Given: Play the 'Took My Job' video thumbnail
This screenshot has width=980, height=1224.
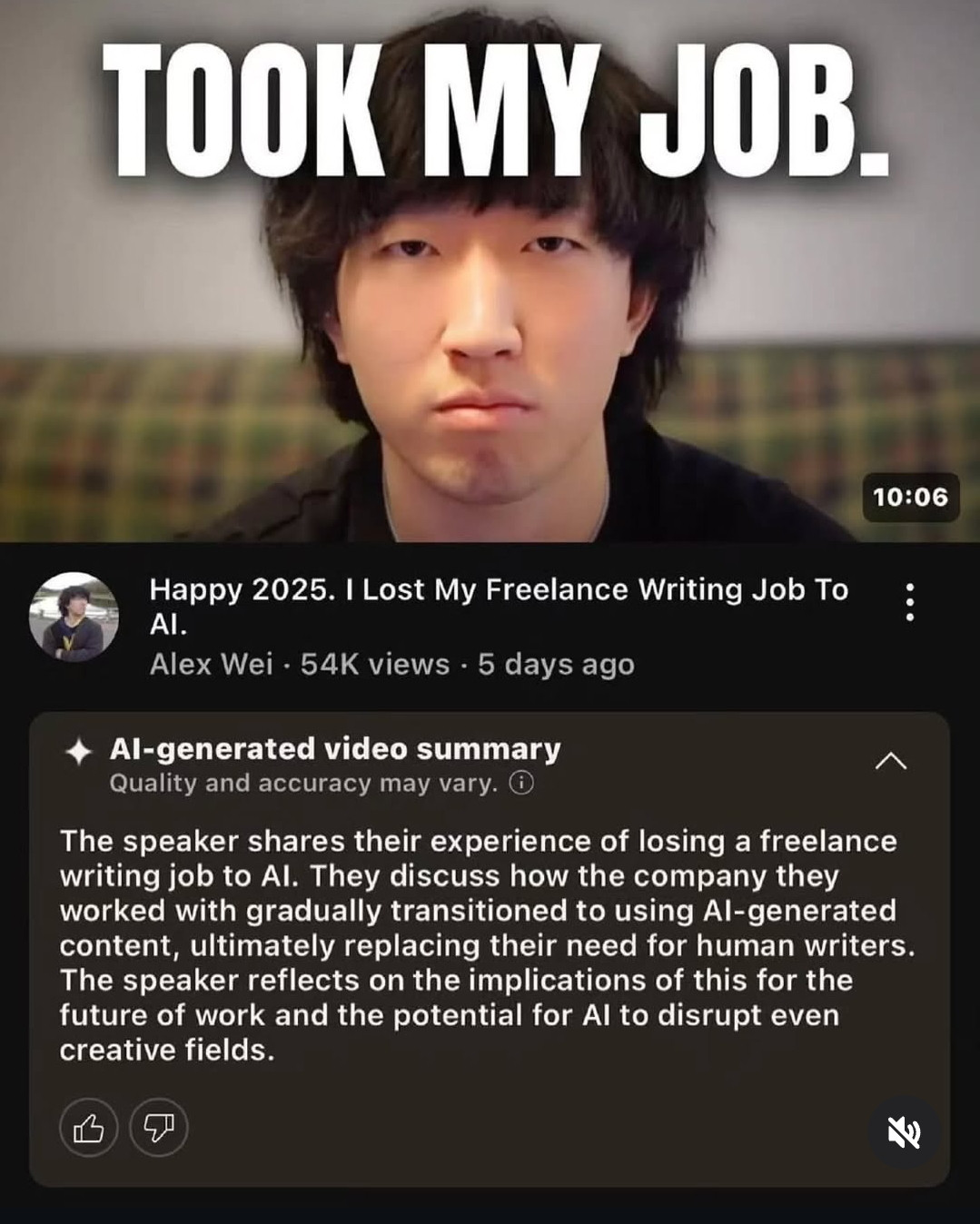Looking at the screenshot, I should click(x=490, y=271).
